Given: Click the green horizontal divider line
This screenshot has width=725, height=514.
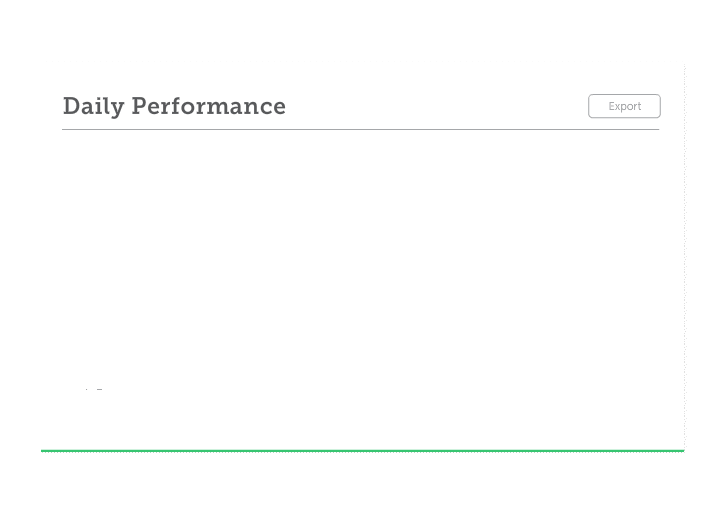Looking at the screenshot, I should [x=362, y=451].
